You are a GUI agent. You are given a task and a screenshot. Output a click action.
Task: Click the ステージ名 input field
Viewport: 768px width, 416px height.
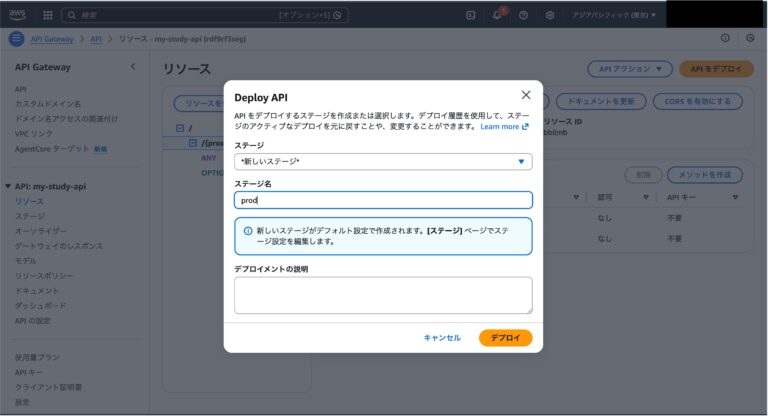pyautogui.click(x=383, y=200)
